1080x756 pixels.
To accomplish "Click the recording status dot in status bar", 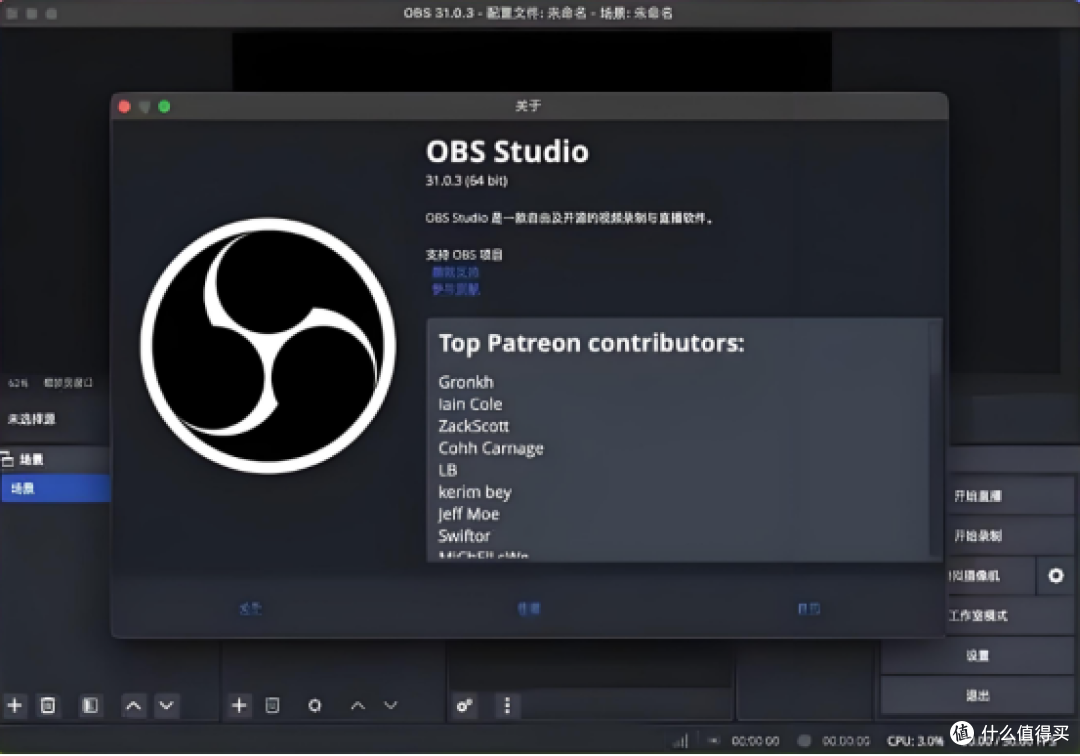I will click(x=803, y=741).
